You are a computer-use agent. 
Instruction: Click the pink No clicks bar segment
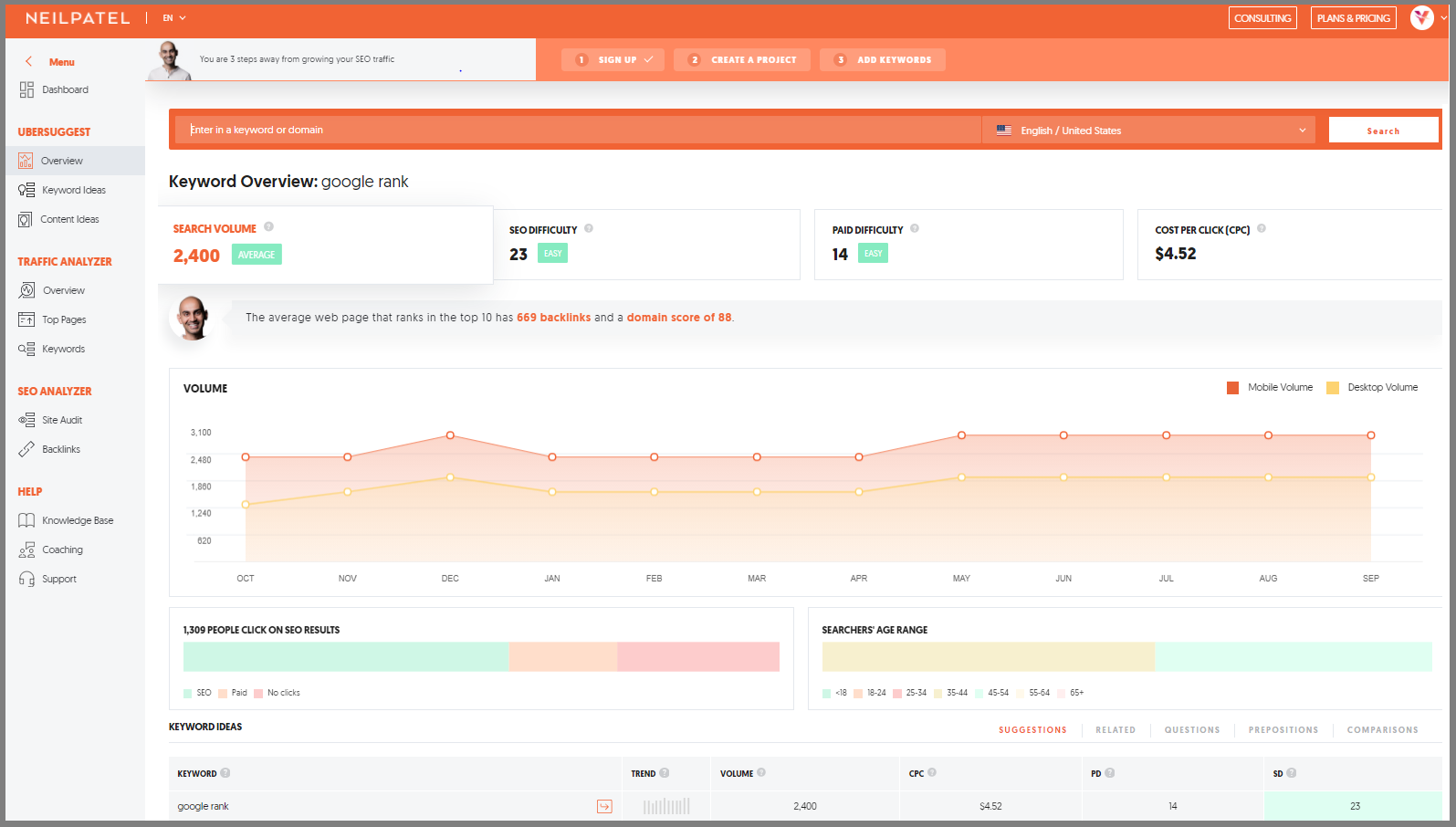coord(698,657)
